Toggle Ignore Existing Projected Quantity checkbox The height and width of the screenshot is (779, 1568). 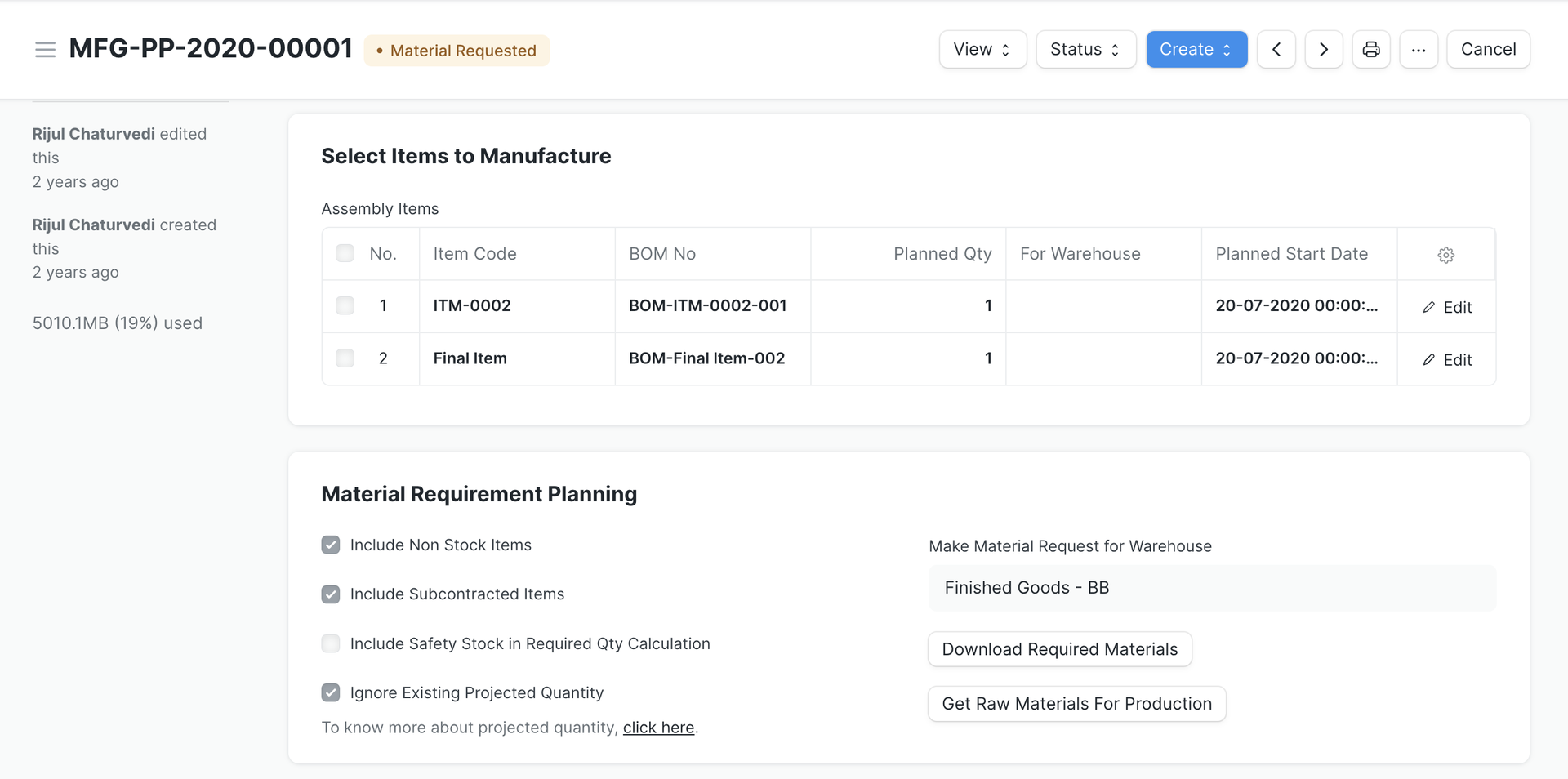coord(331,692)
